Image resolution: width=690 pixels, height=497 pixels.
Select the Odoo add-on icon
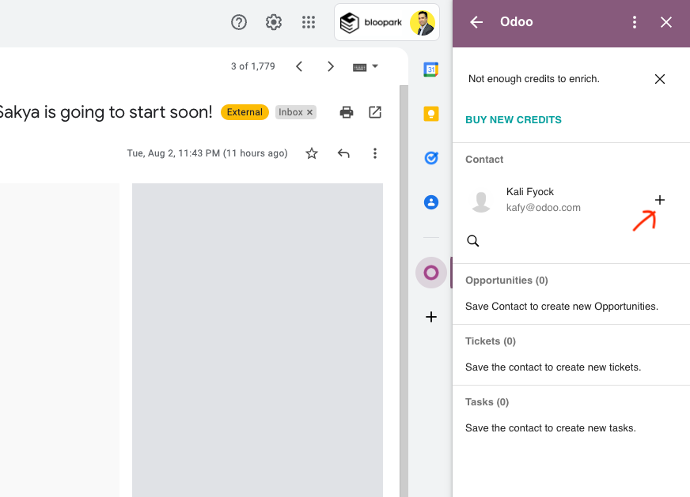tap(431, 273)
